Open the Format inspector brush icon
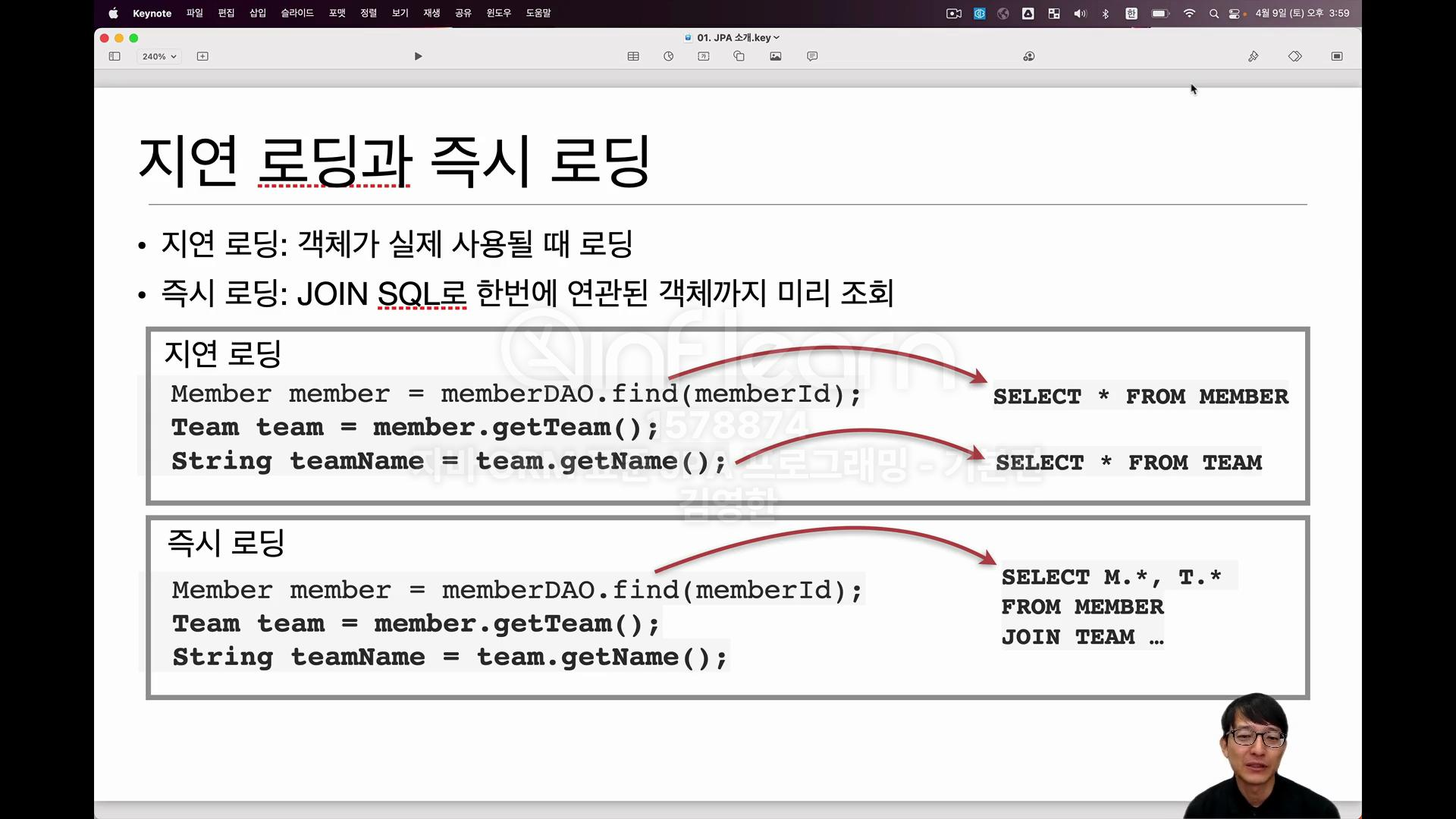The height and width of the screenshot is (819, 1456). pyautogui.click(x=1253, y=56)
